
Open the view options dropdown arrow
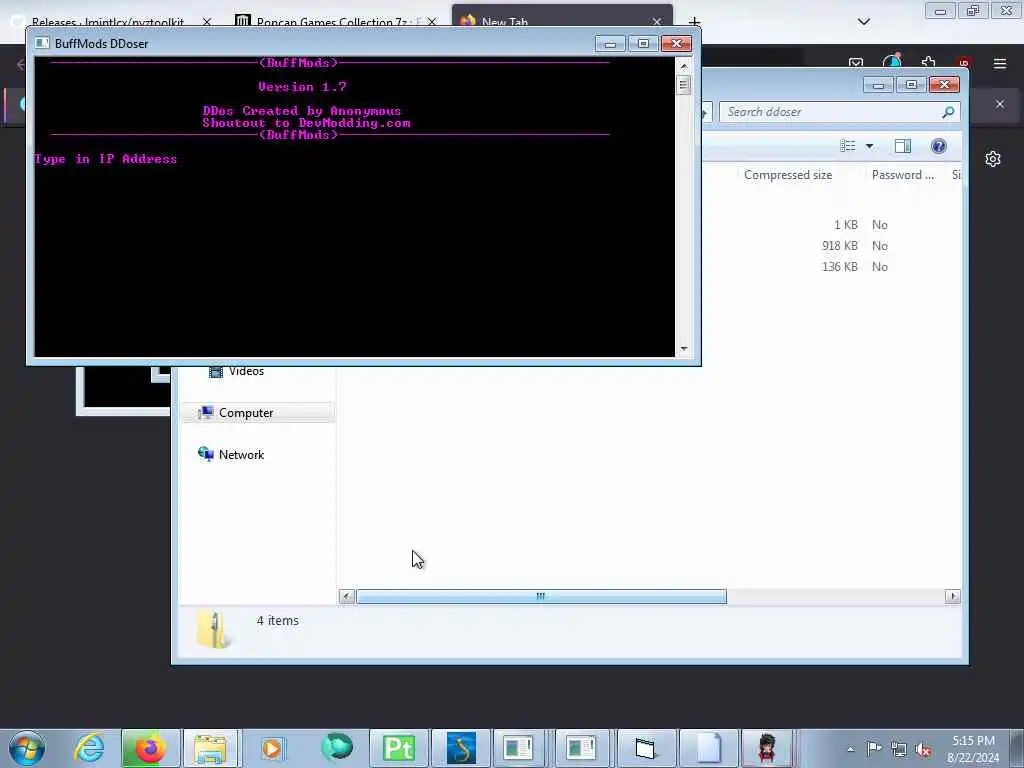coord(869,146)
